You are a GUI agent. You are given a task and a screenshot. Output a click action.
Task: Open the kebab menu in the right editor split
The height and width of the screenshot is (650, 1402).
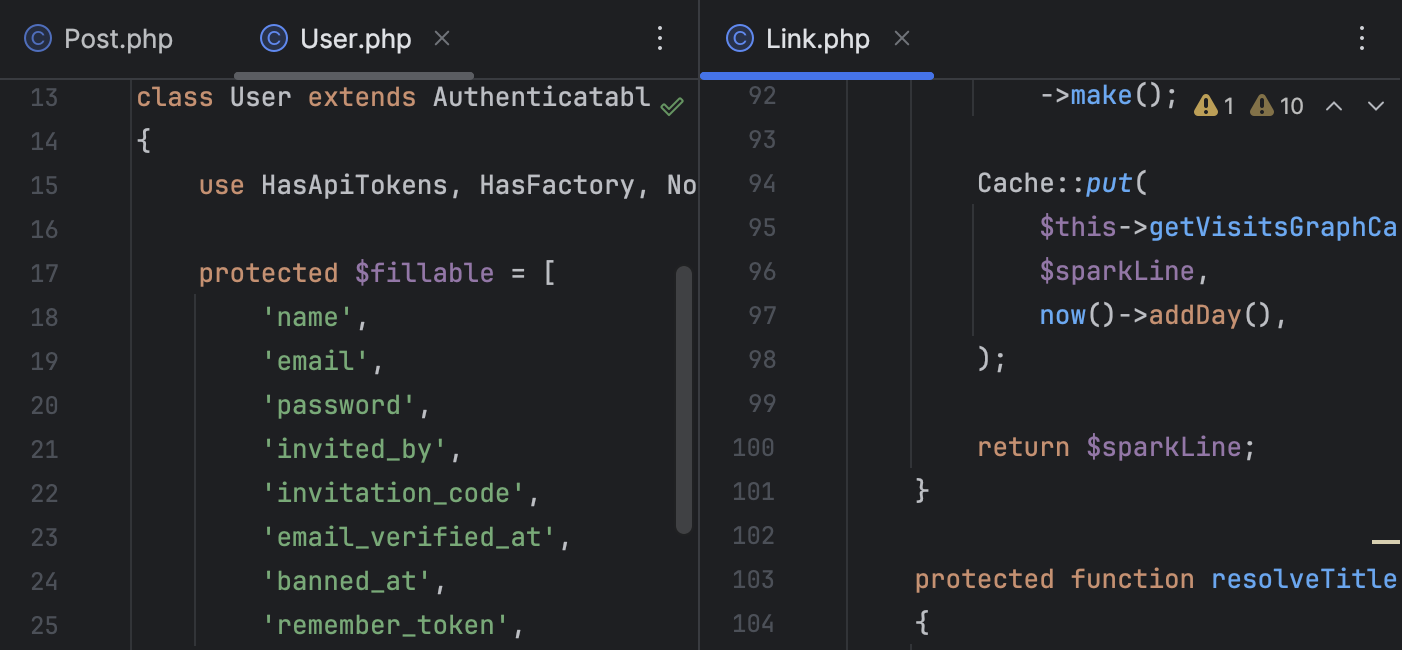coord(1362,38)
